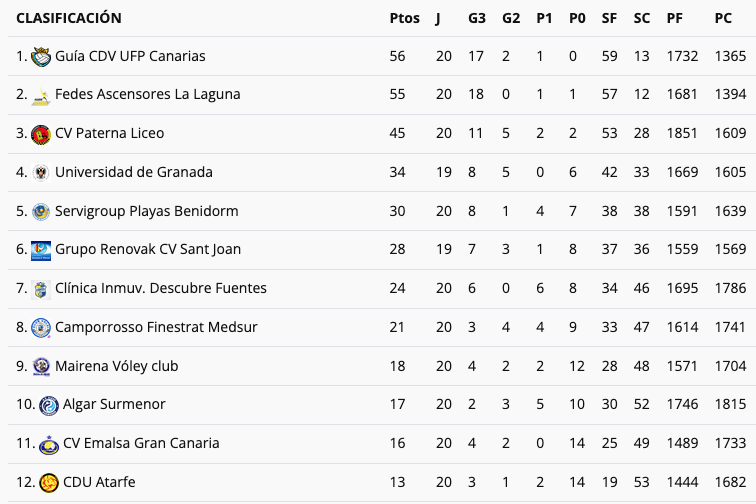Viewport: 756px width, 504px height.
Task: Open the Mairena Vóley club team name
Action: point(117,366)
